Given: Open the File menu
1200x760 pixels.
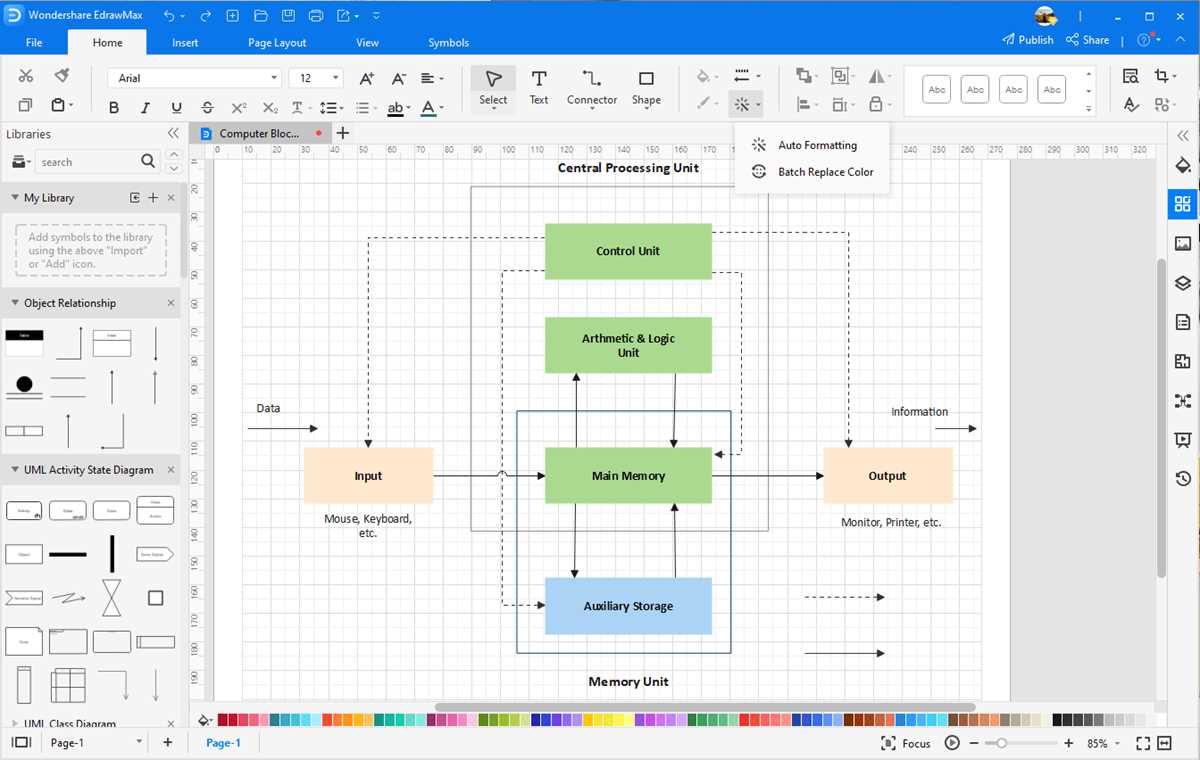Looking at the screenshot, I should (x=34, y=42).
